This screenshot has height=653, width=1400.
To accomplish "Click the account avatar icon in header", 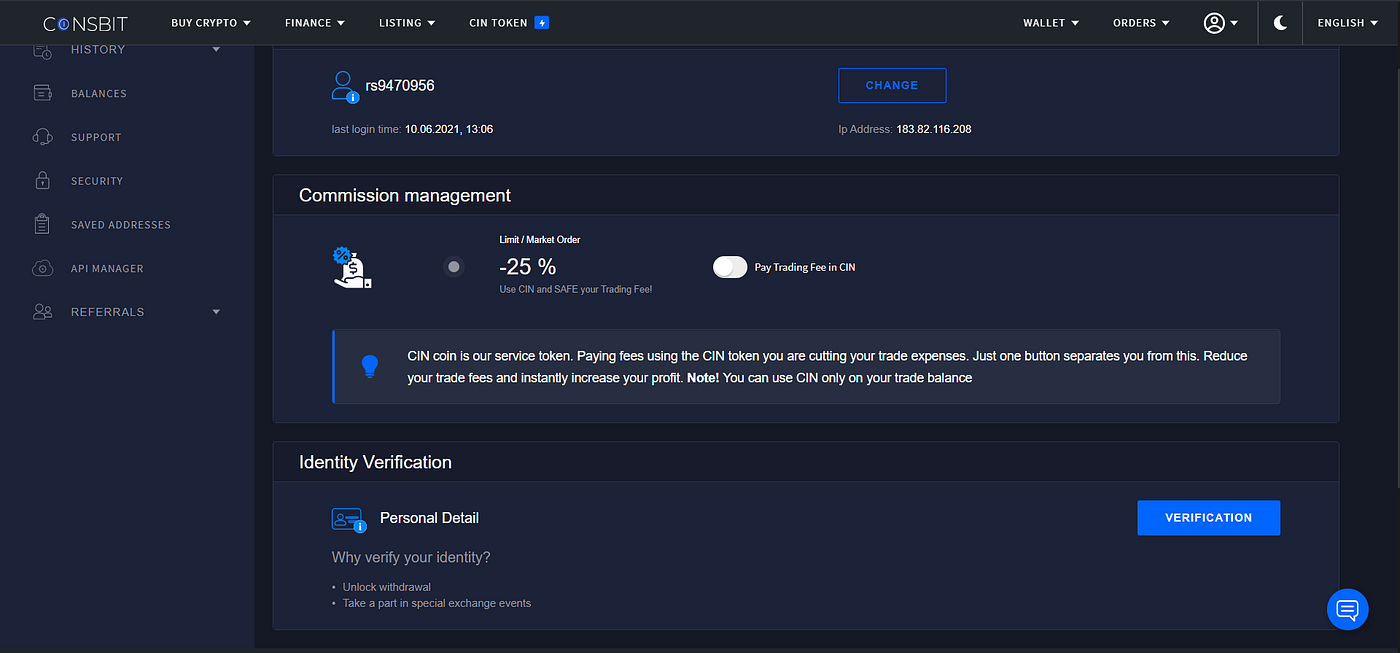I will [1214, 23].
